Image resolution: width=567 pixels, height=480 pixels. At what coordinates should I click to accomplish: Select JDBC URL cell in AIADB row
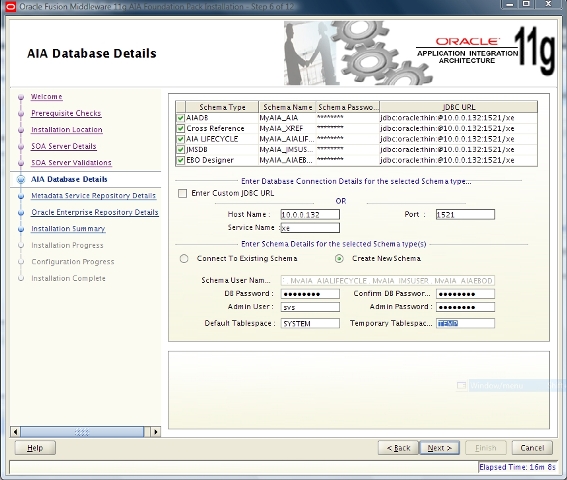(x=458, y=118)
